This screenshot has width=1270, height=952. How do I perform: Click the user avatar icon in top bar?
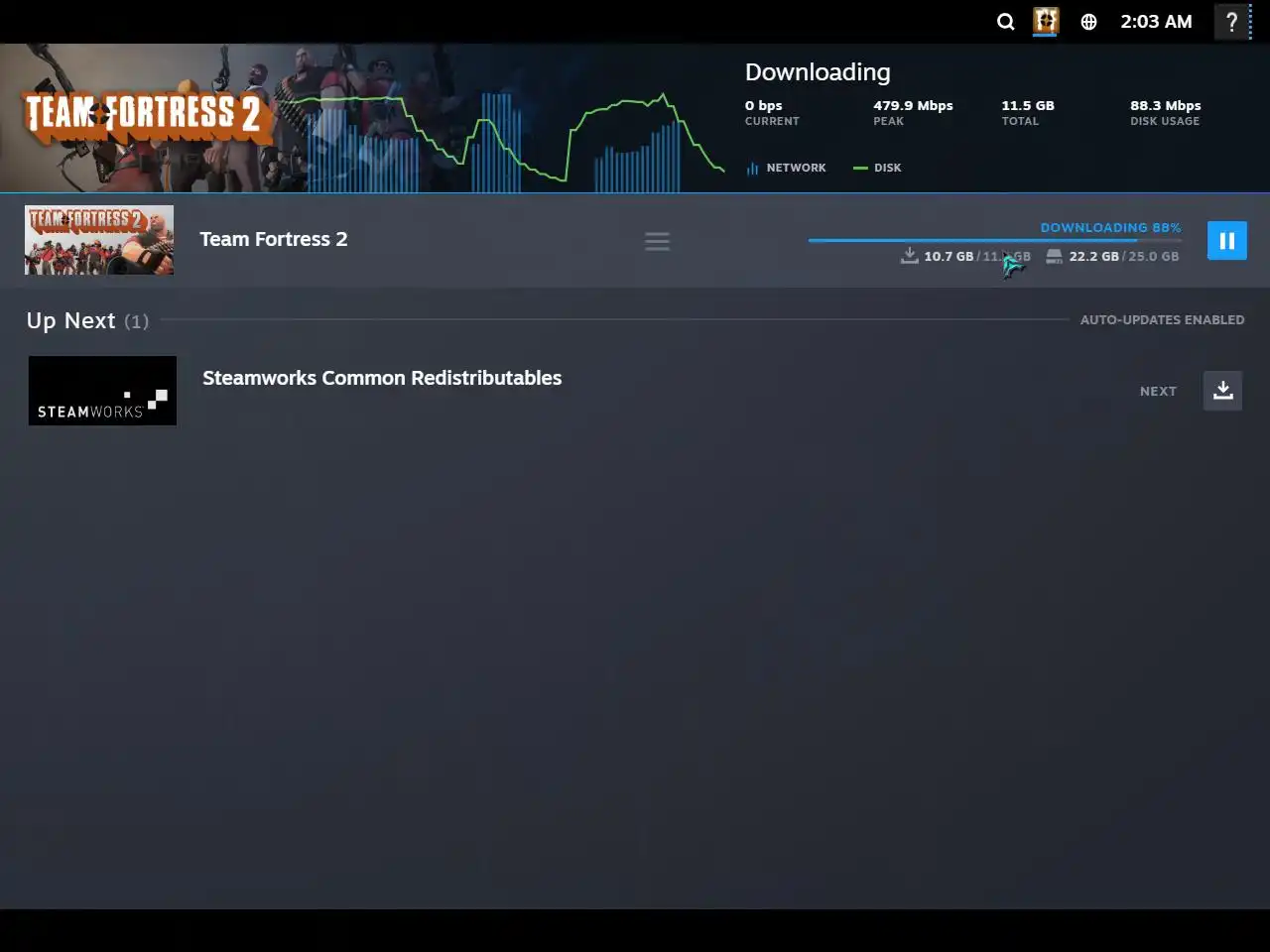1046,21
